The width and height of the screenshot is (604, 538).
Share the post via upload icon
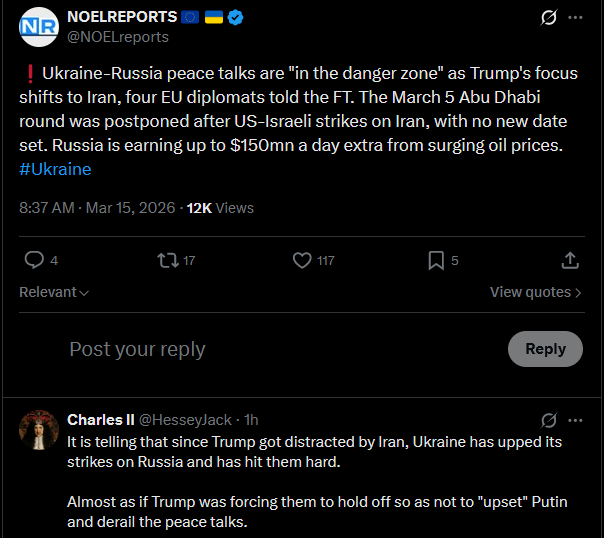pyautogui.click(x=570, y=260)
